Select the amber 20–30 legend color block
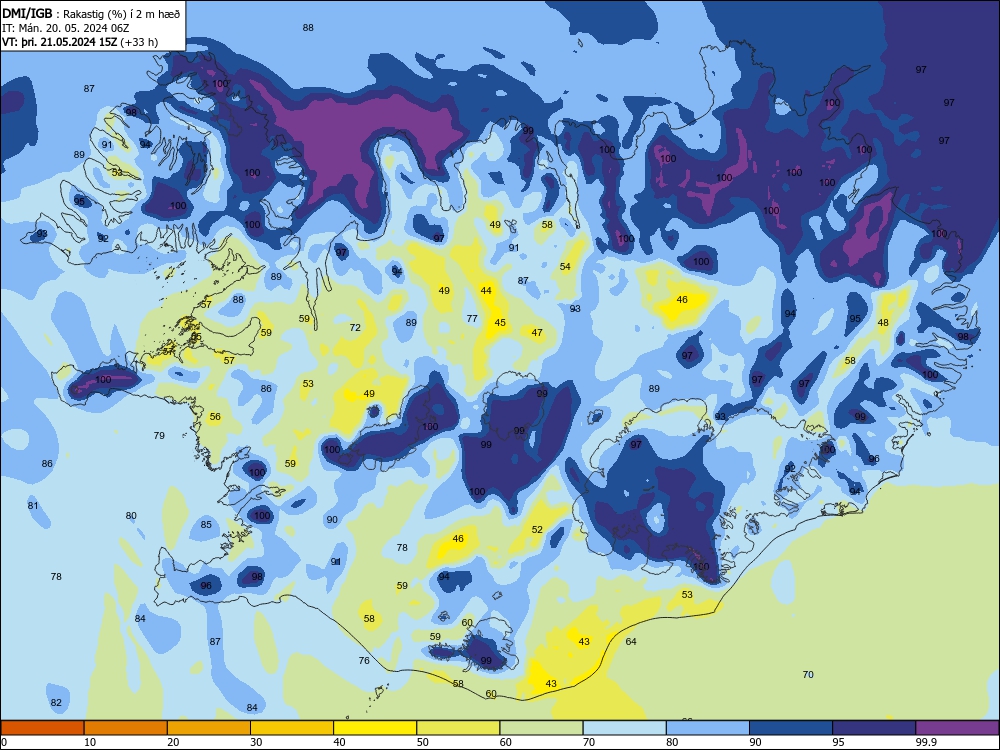The width and height of the screenshot is (1000, 750). click(x=209, y=728)
